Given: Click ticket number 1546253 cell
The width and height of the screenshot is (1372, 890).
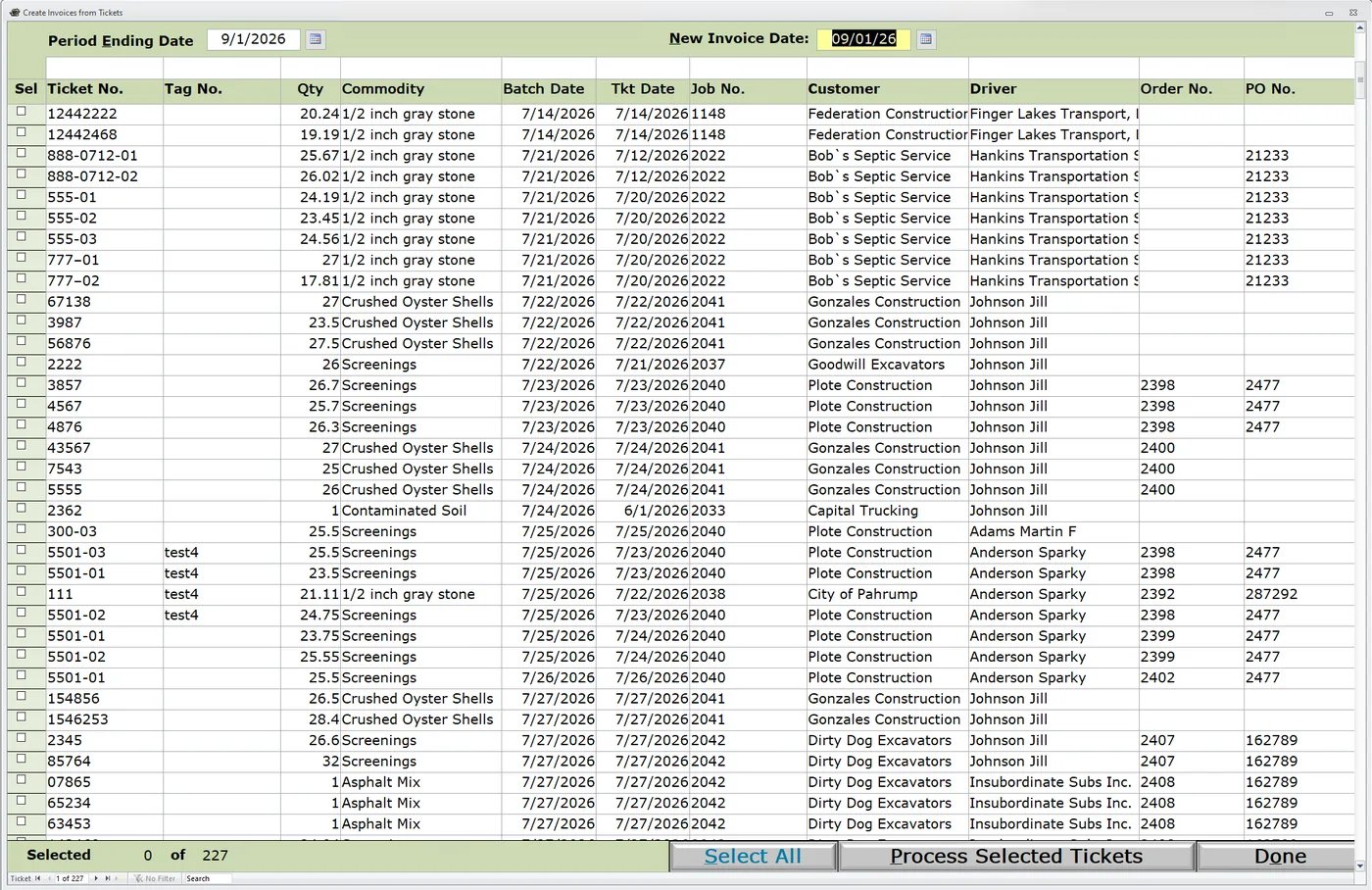Looking at the screenshot, I should click(104, 719).
